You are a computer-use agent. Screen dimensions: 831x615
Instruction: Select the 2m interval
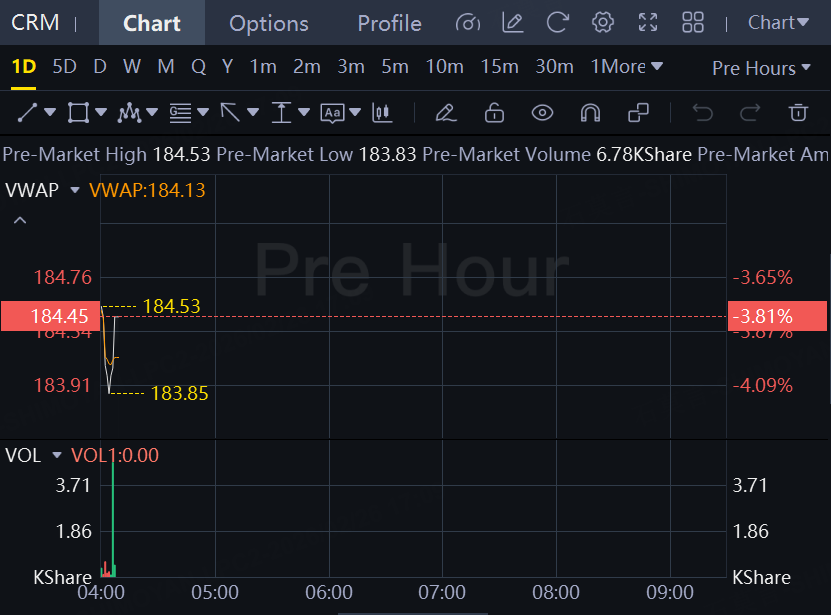coord(307,66)
